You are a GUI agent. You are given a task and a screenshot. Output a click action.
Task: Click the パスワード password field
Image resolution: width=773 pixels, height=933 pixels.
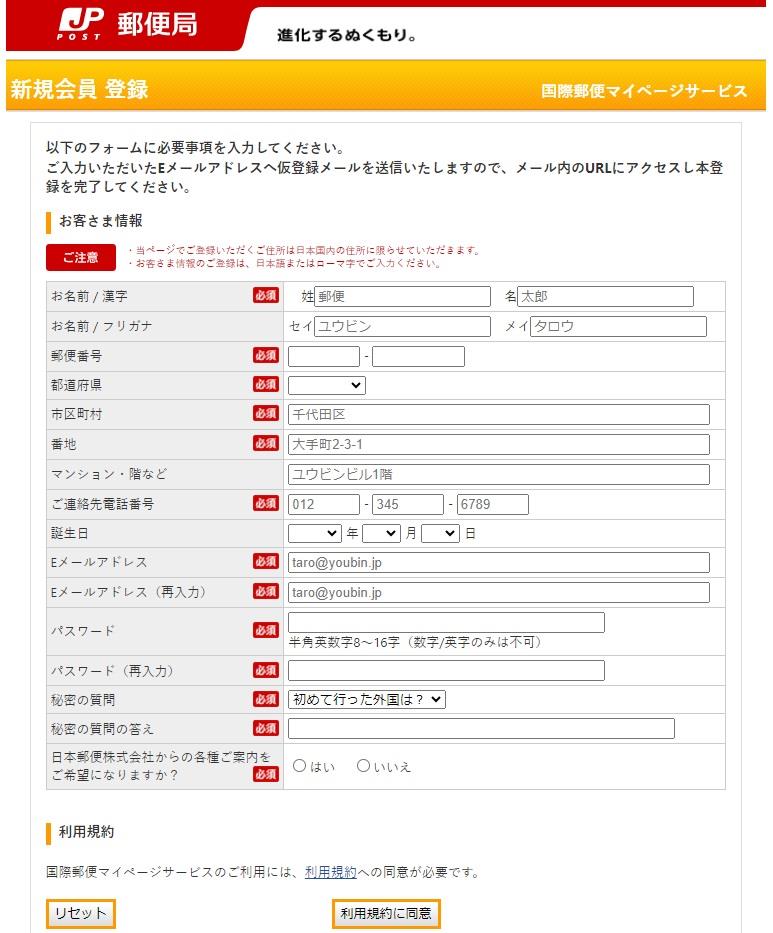point(446,622)
